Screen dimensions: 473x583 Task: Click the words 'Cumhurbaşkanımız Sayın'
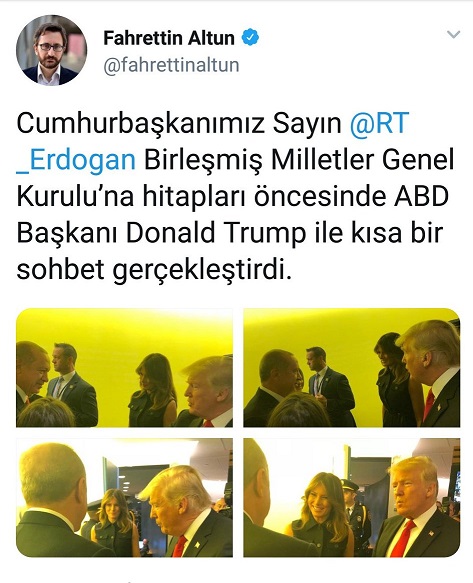coord(179,124)
